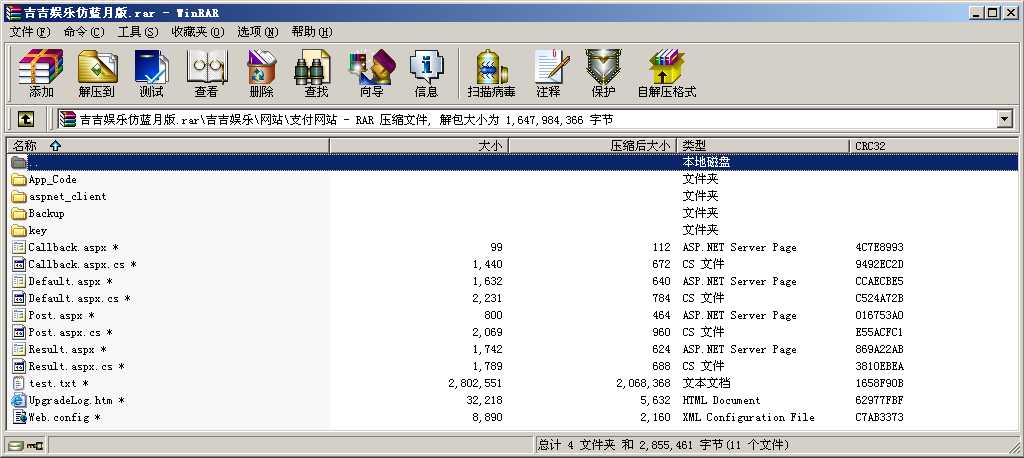Click CRC32 value E55ACFC1
1024x458 pixels.
pyautogui.click(x=880, y=333)
